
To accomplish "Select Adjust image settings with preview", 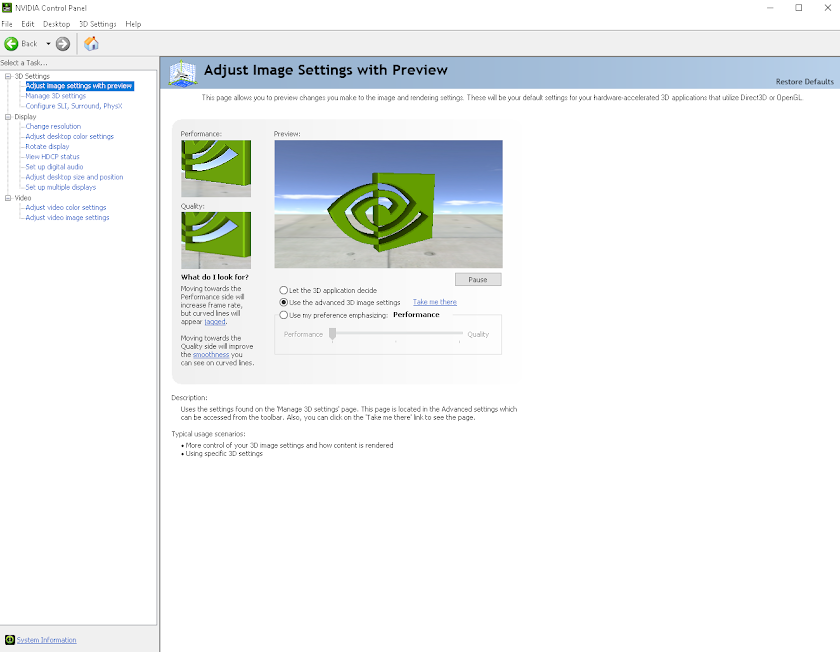I will click(79, 86).
